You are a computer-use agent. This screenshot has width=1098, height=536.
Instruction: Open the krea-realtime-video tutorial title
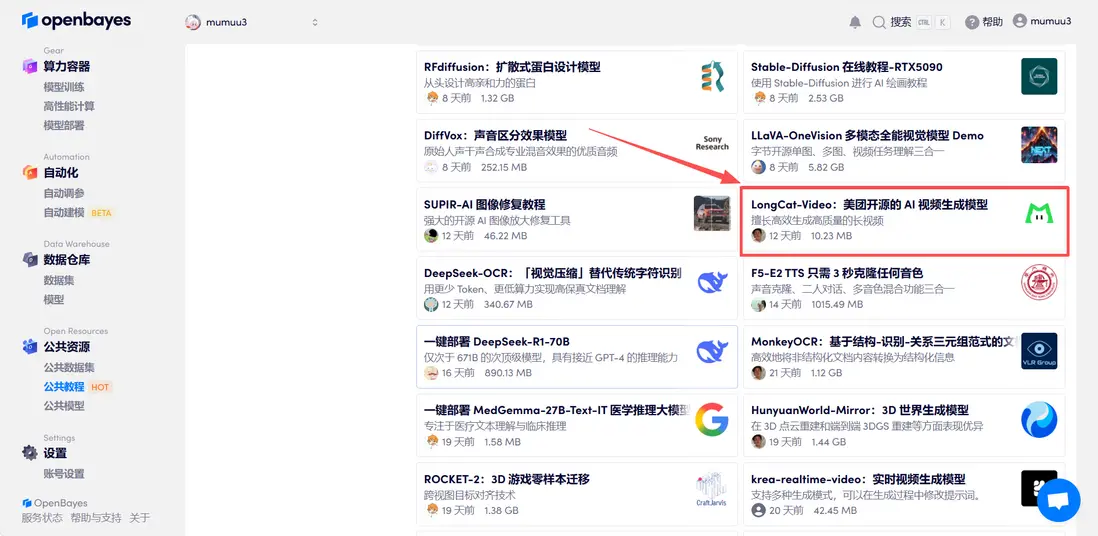click(x=858, y=479)
